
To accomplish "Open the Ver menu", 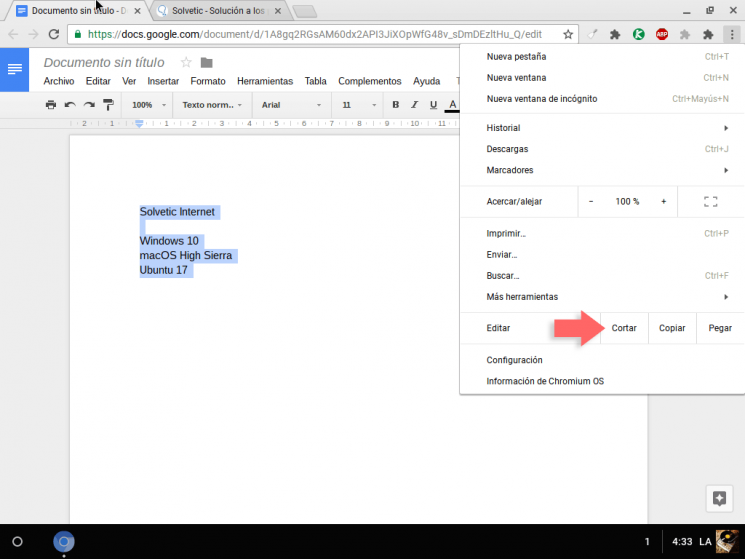I will coord(129,81).
